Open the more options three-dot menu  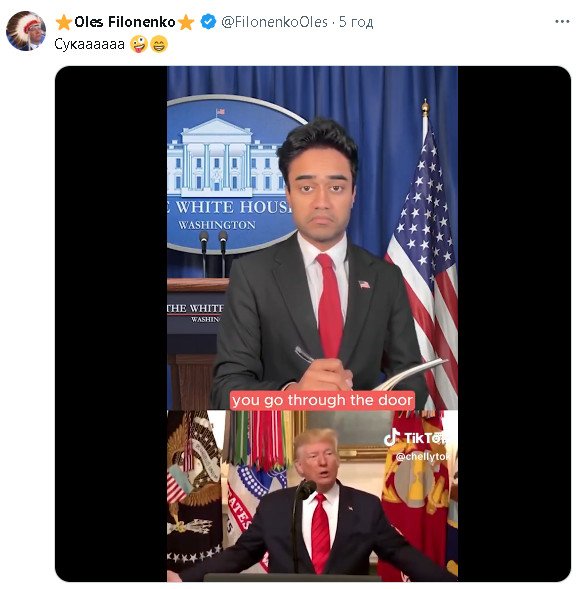pos(562,22)
